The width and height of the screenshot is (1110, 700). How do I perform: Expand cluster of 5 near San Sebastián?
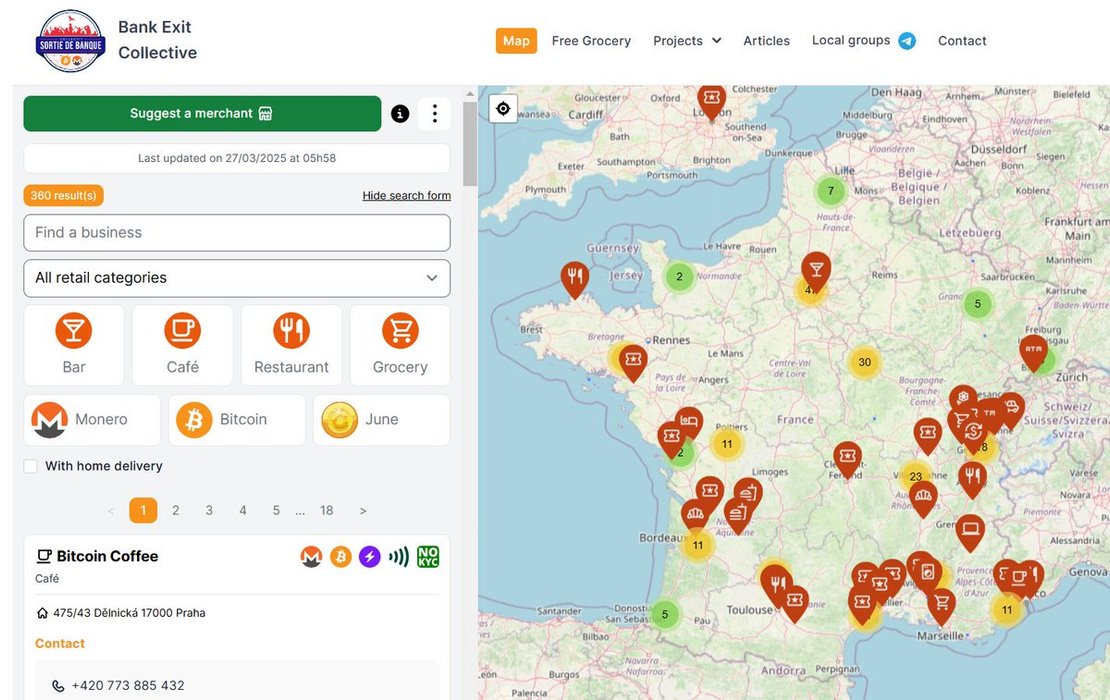coord(664,614)
